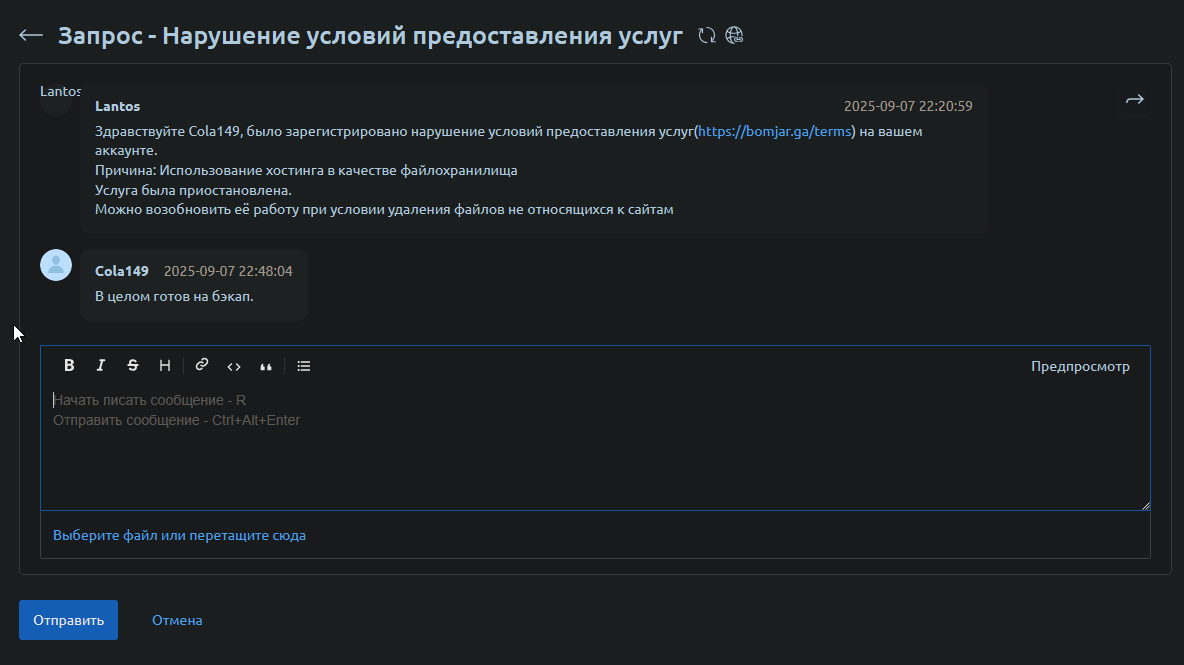Click the text area resize handle
The image size is (1184, 665).
click(1145, 506)
